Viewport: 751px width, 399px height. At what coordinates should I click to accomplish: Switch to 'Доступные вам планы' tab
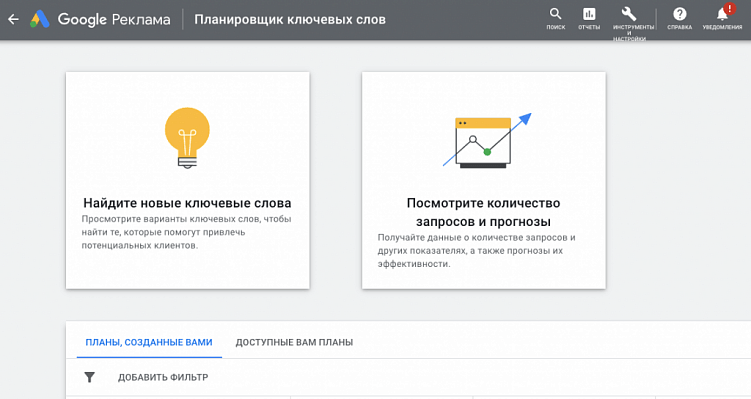294,342
